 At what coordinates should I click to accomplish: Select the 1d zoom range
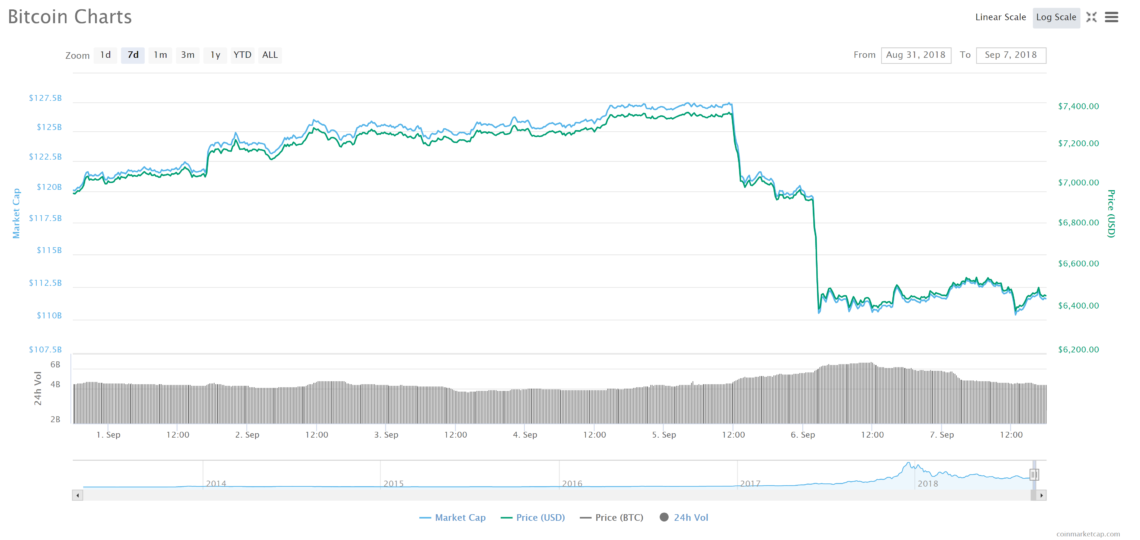105,55
